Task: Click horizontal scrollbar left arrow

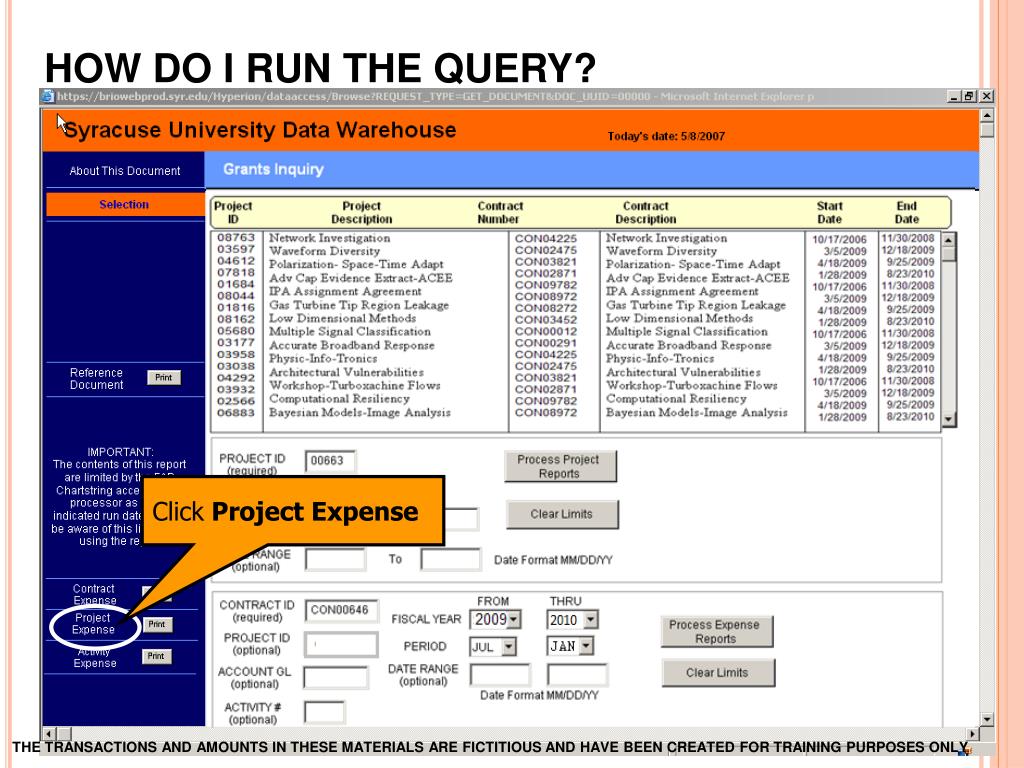Action: tap(49, 733)
